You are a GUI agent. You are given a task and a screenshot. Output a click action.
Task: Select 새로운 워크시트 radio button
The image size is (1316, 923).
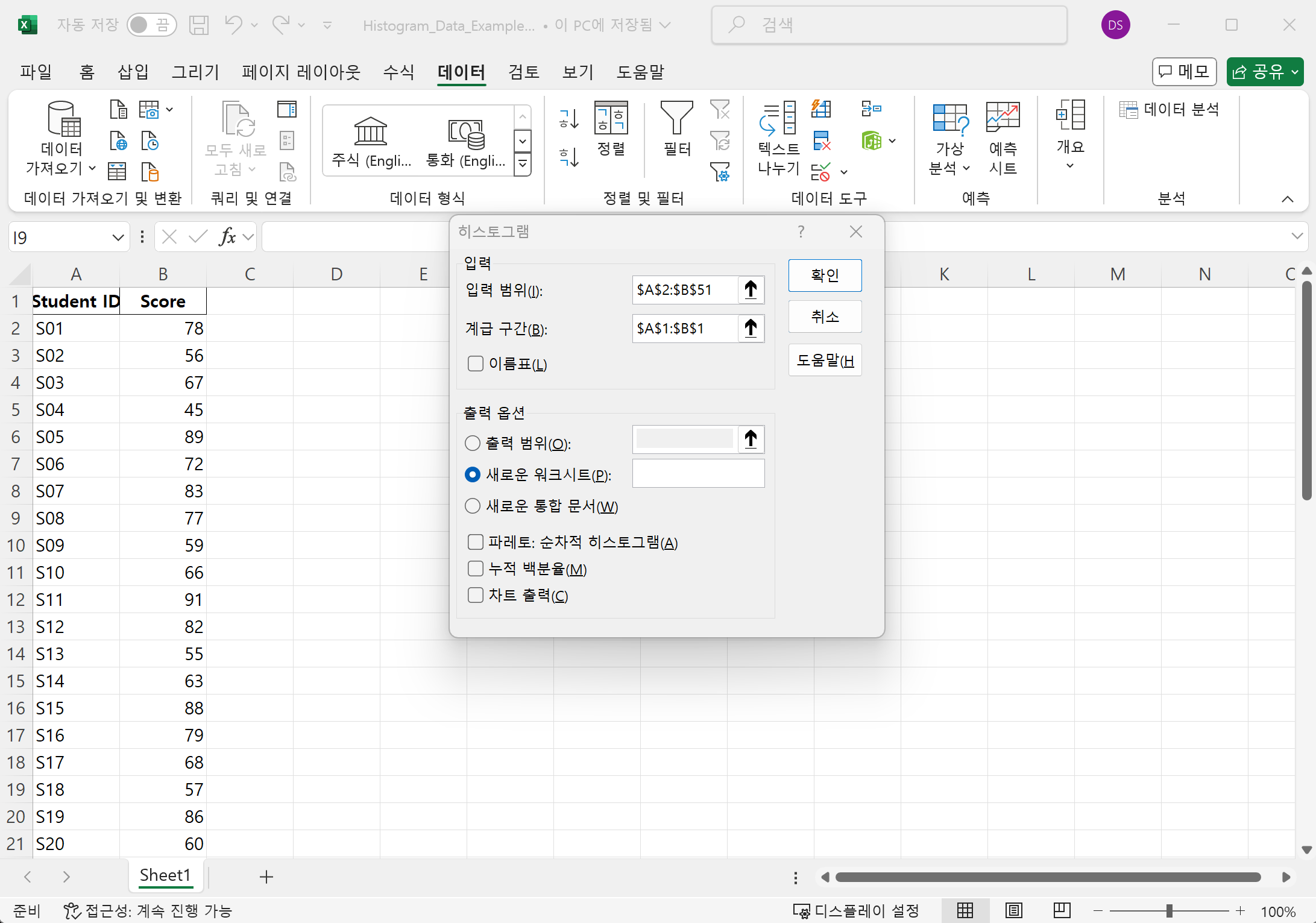(473, 474)
